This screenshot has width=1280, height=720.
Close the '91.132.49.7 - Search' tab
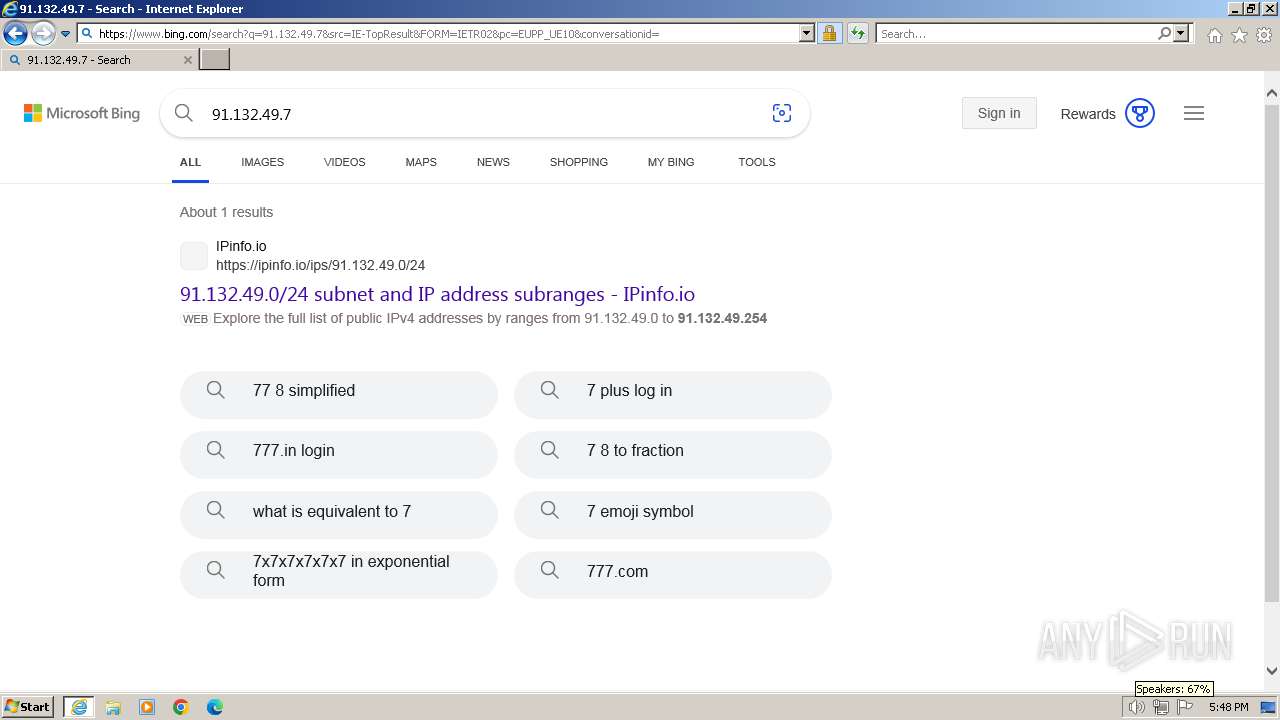pyautogui.click(x=188, y=60)
